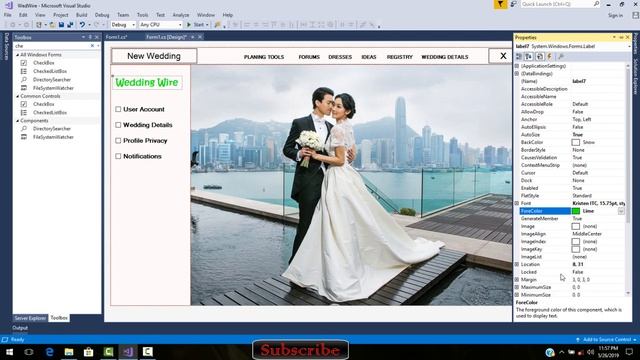Tick the Wedding Details checkbox
This screenshot has width=640, height=360.
click(x=118, y=125)
